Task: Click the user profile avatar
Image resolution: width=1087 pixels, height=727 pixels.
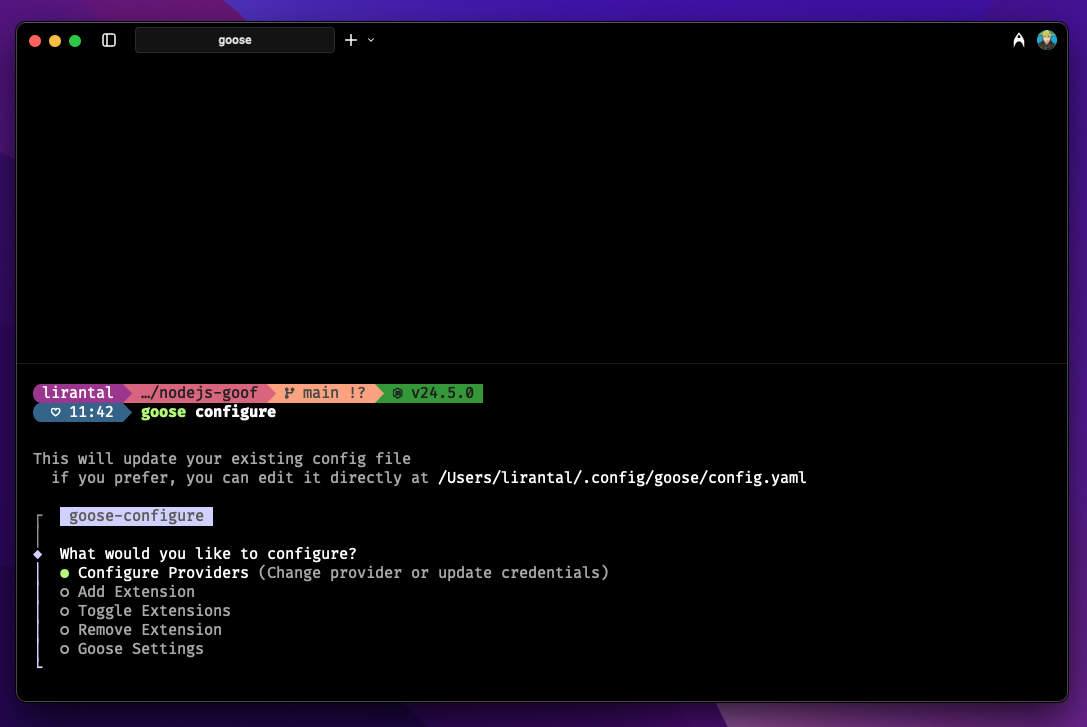Action: (x=1047, y=40)
